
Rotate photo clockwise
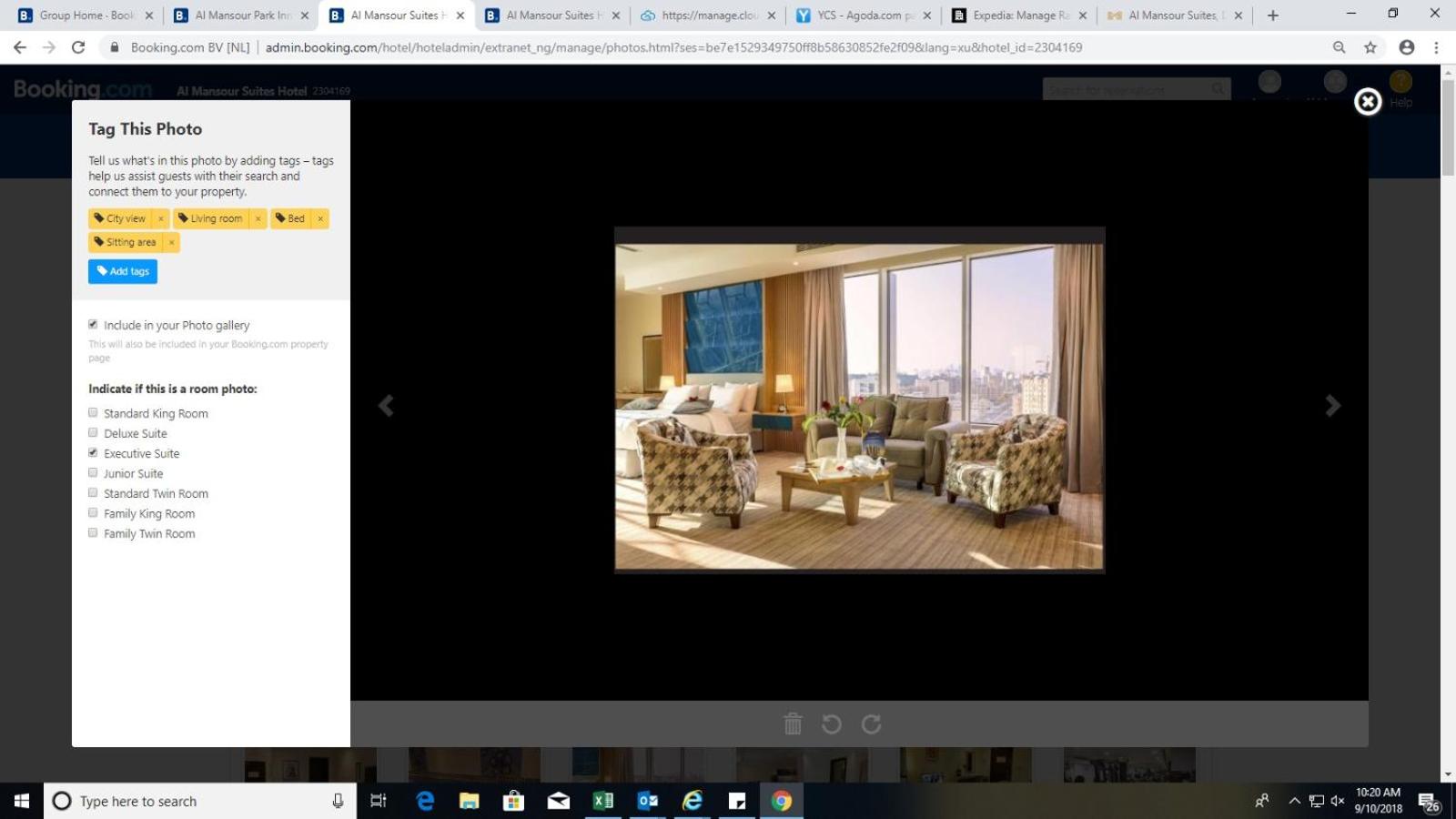(871, 723)
